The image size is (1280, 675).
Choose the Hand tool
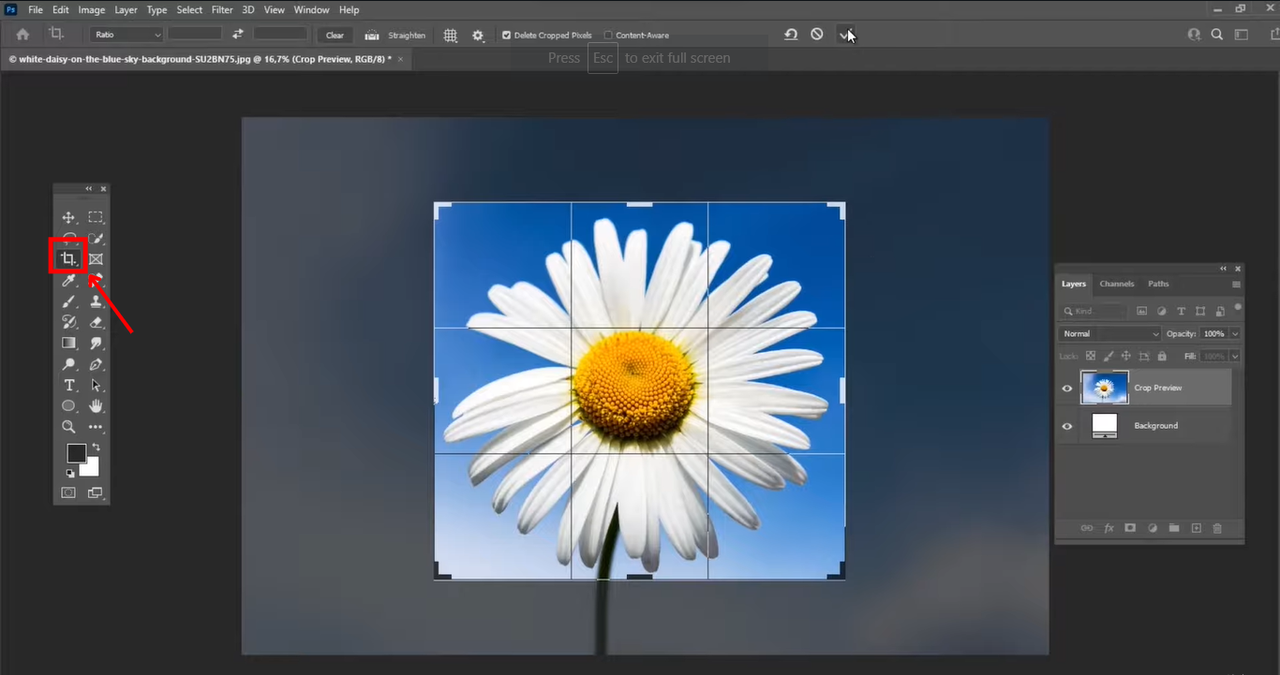[x=96, y=406]
